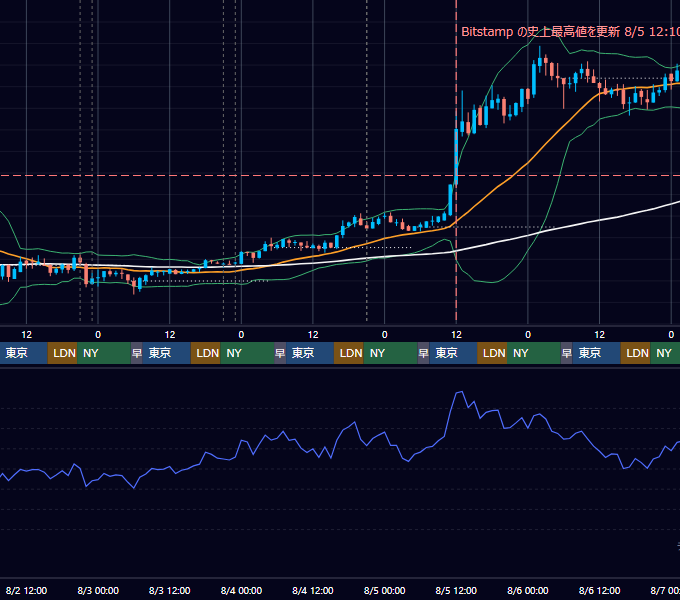The height and width of the screenshot is (600, 680).
Task: Select the 8/6 12:00 time axis label
Action: pyautogui.click(x=599, y=590)
